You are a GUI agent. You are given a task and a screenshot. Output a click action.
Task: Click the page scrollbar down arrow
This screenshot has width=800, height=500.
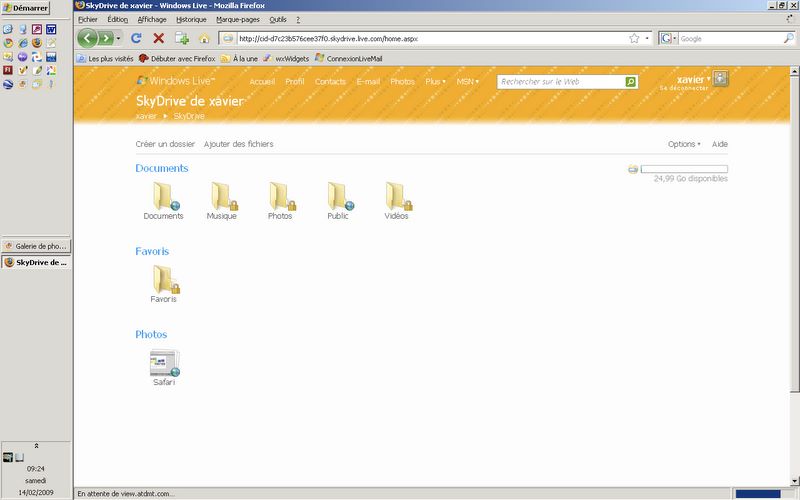click(x=794, y=481)
